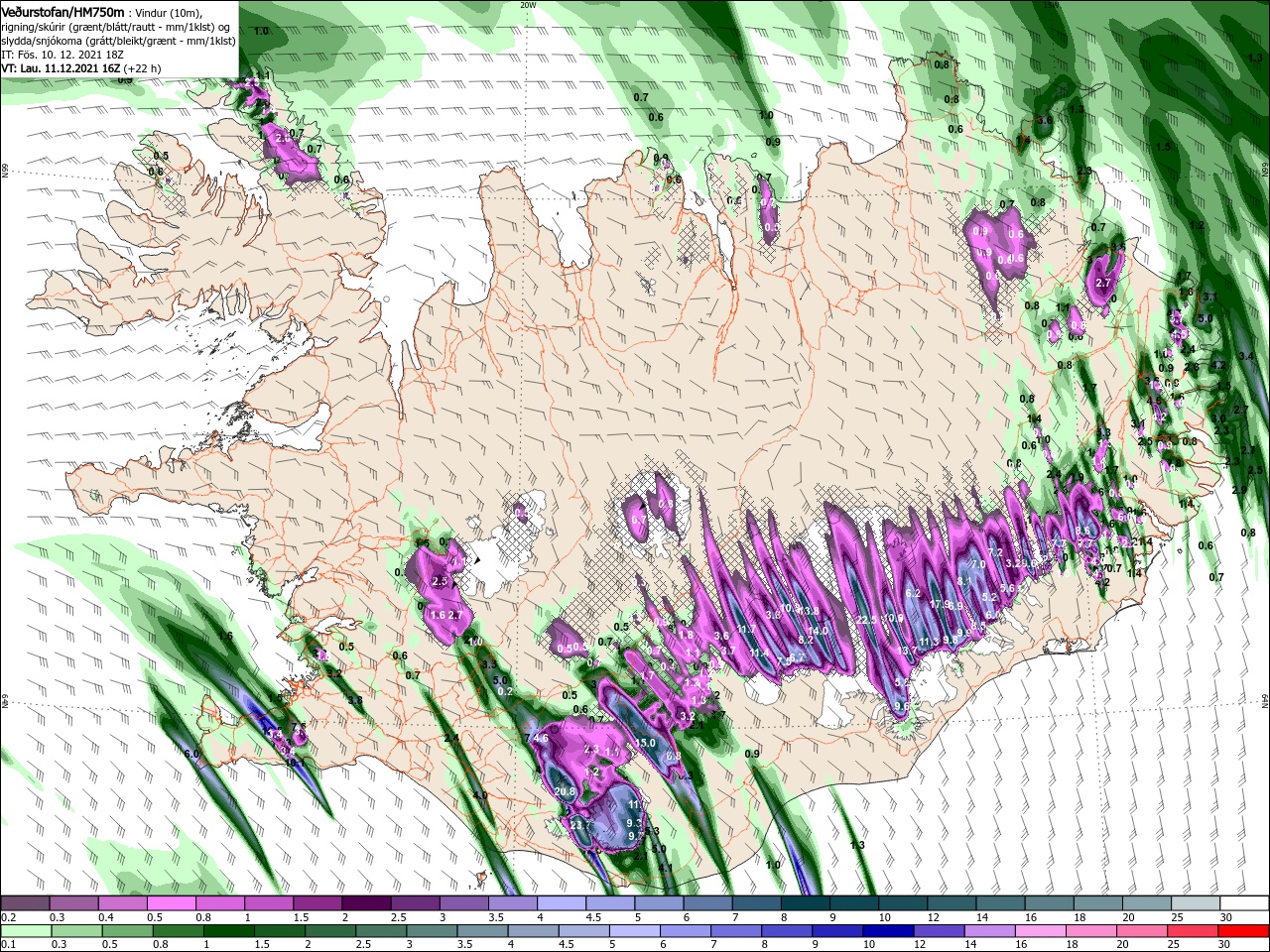Pick the grey-blue 3.5–4 rain legend swatch
This screenshot has height=952, width=1270.
click(482, 931)
